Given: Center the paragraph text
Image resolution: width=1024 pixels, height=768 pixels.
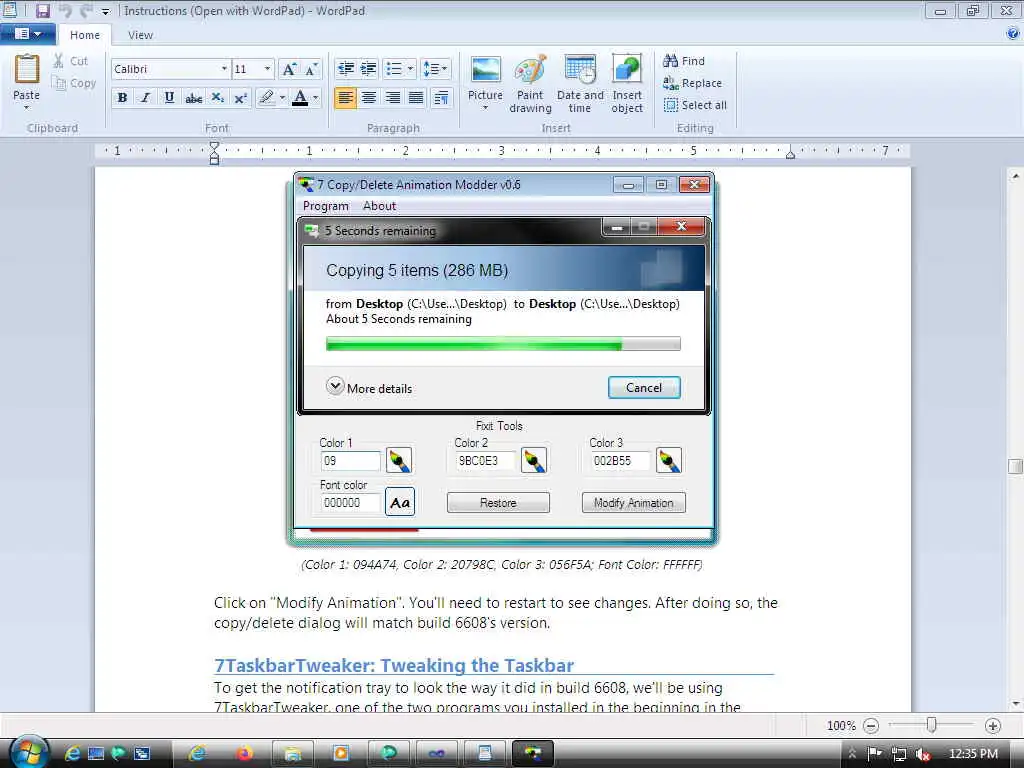Looking at the screenshot, I should click(369, 98).
